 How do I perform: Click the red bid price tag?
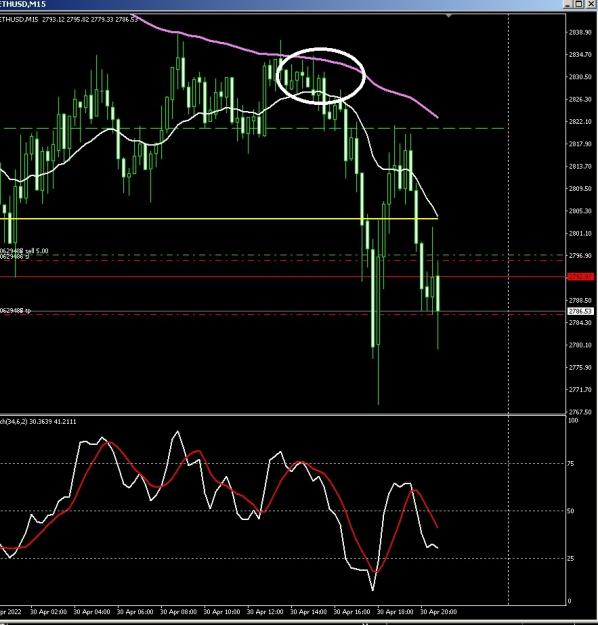point(580,277)
